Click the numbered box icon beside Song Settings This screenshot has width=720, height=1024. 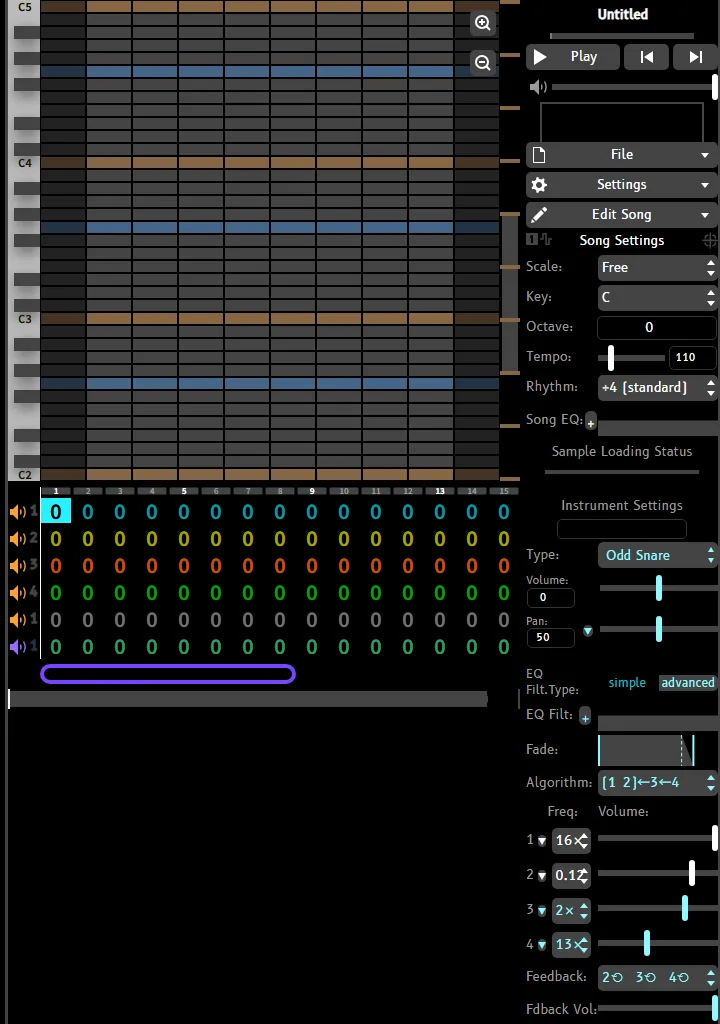[532, 240]
